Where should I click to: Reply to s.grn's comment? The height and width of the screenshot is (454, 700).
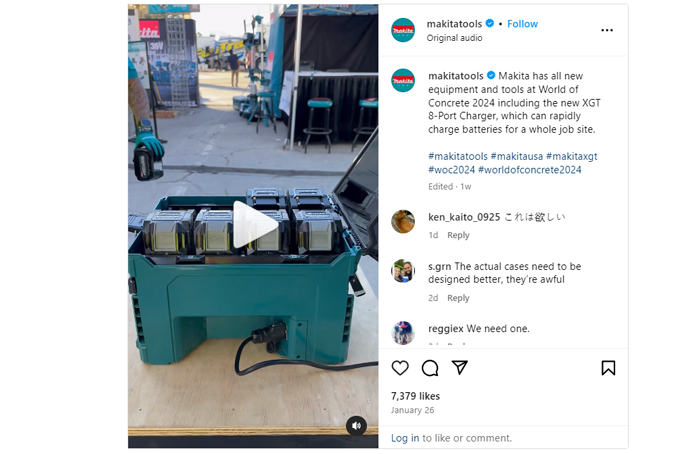(458, 298)
